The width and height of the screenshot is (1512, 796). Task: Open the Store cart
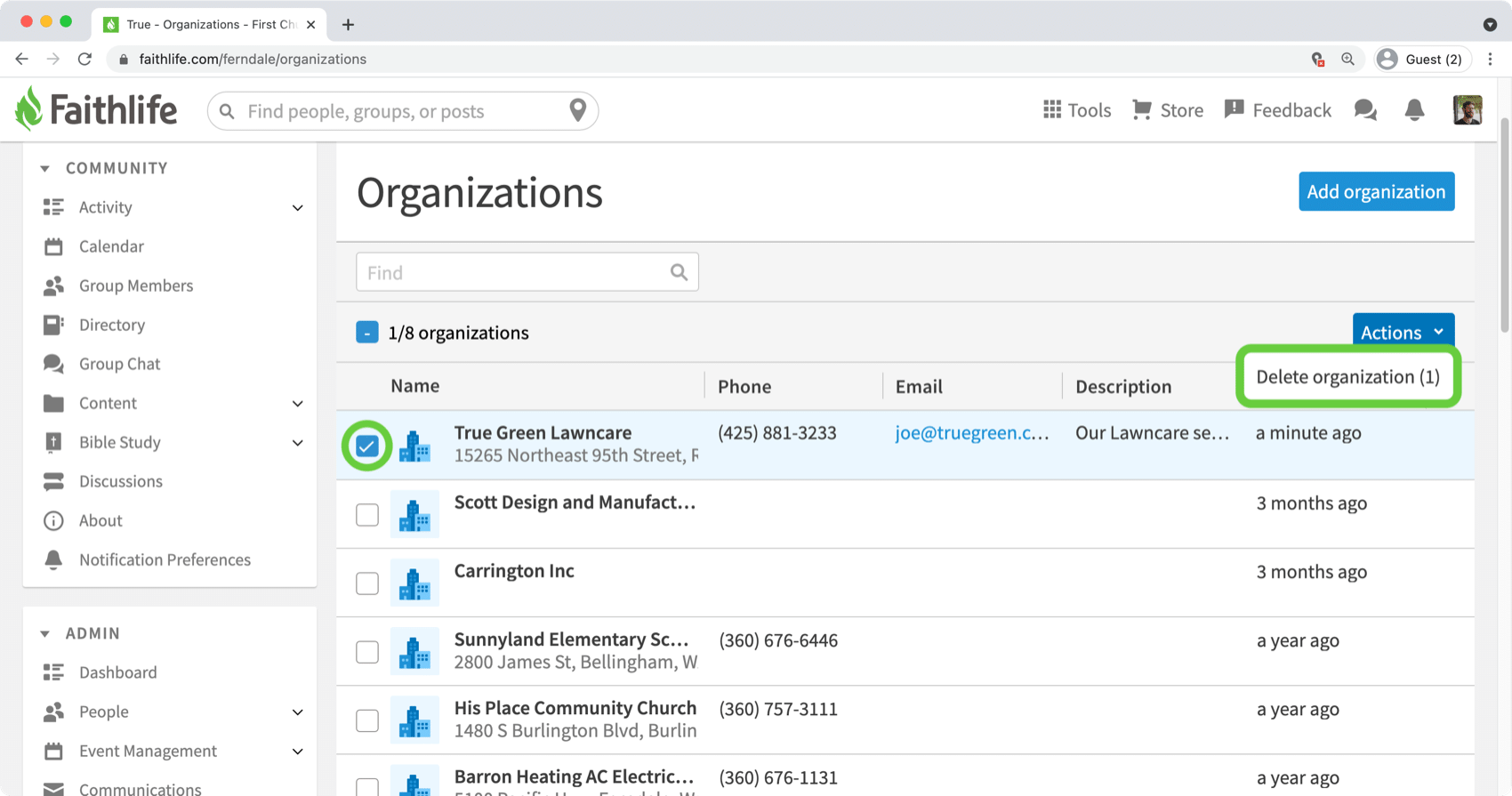coord(1168,109)
